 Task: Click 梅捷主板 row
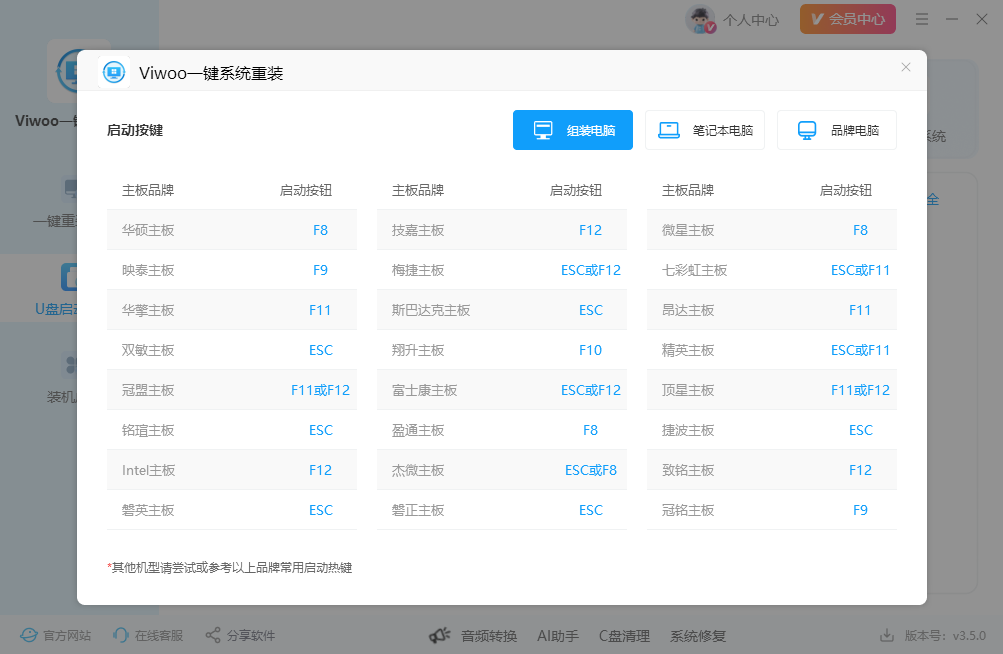[502, 270]
